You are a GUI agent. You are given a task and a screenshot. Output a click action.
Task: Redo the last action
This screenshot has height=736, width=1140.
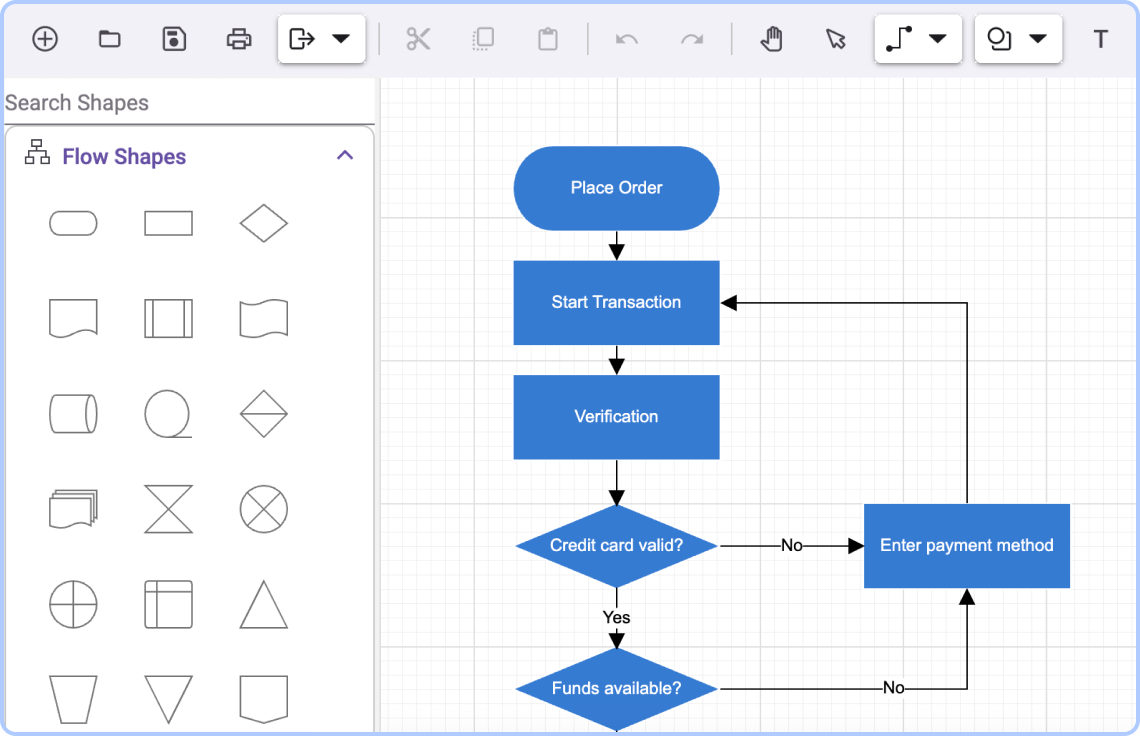[x=692, y=38]
